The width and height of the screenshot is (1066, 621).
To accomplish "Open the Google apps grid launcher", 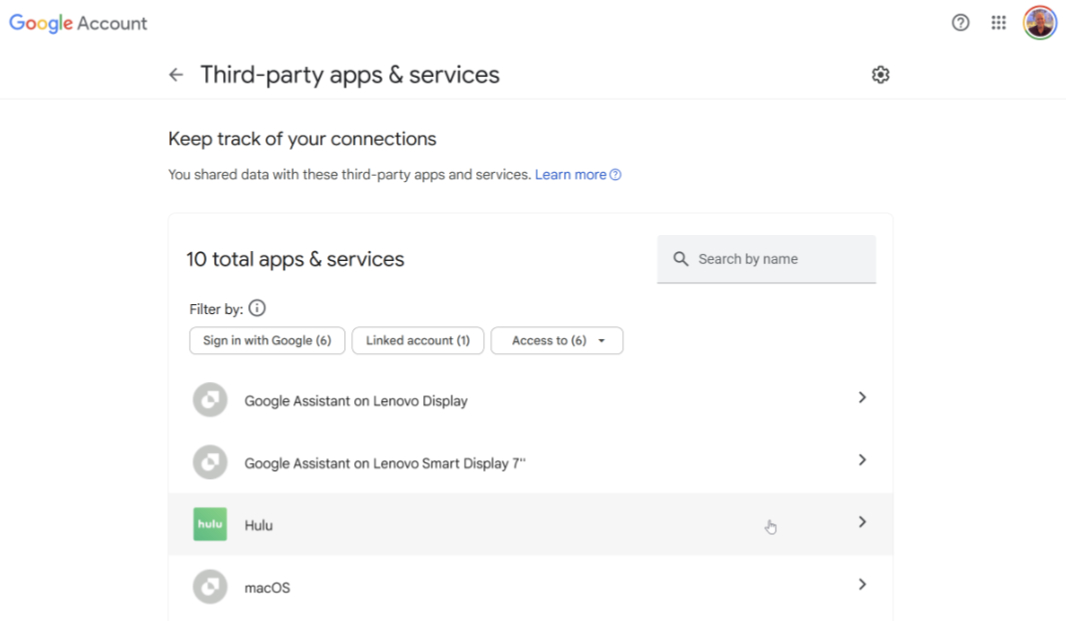I will 998,23.
